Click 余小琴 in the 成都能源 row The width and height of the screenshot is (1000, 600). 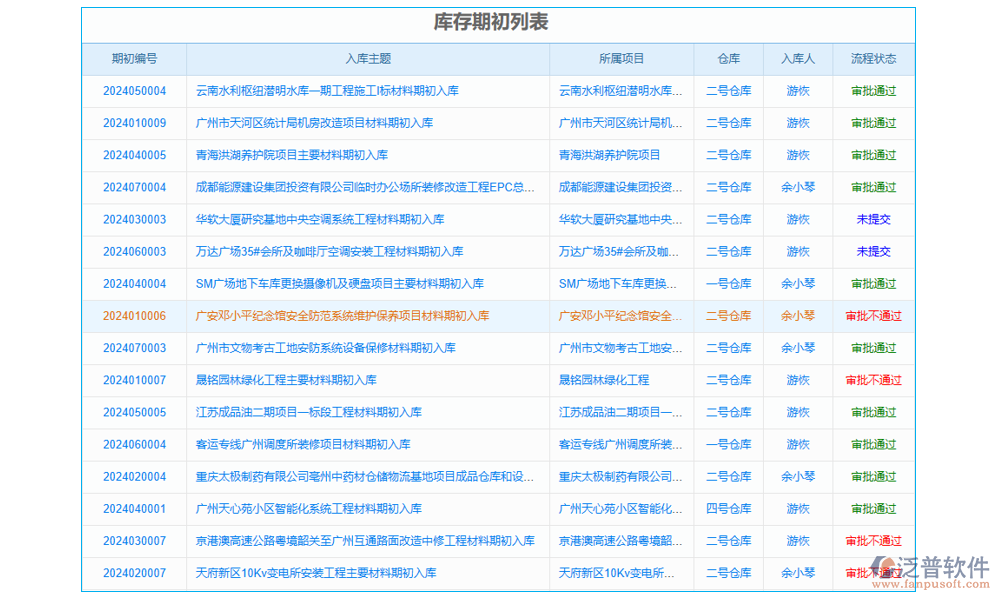click(x=797, y=187)
